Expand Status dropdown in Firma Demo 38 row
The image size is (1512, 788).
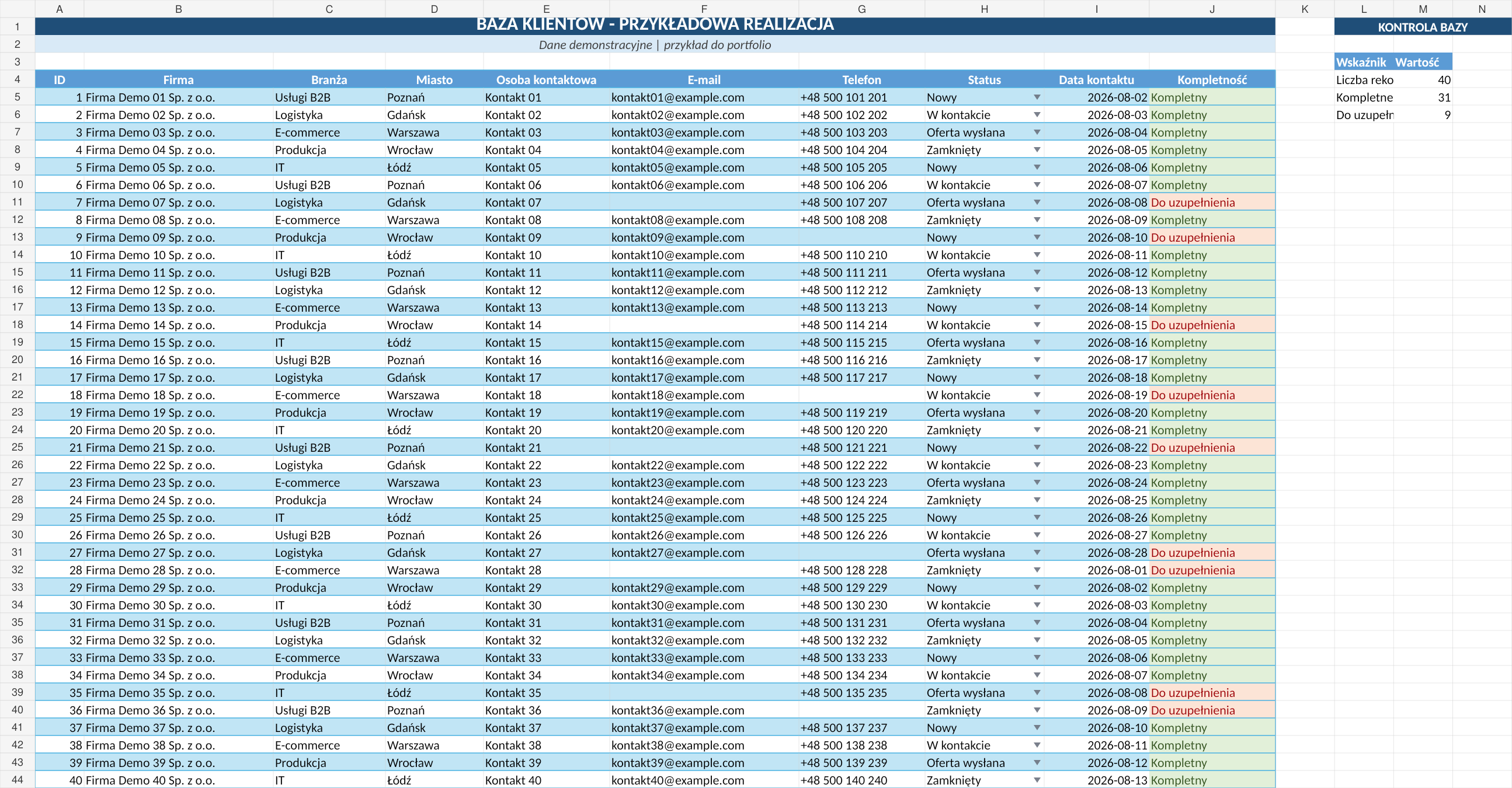1037,745
